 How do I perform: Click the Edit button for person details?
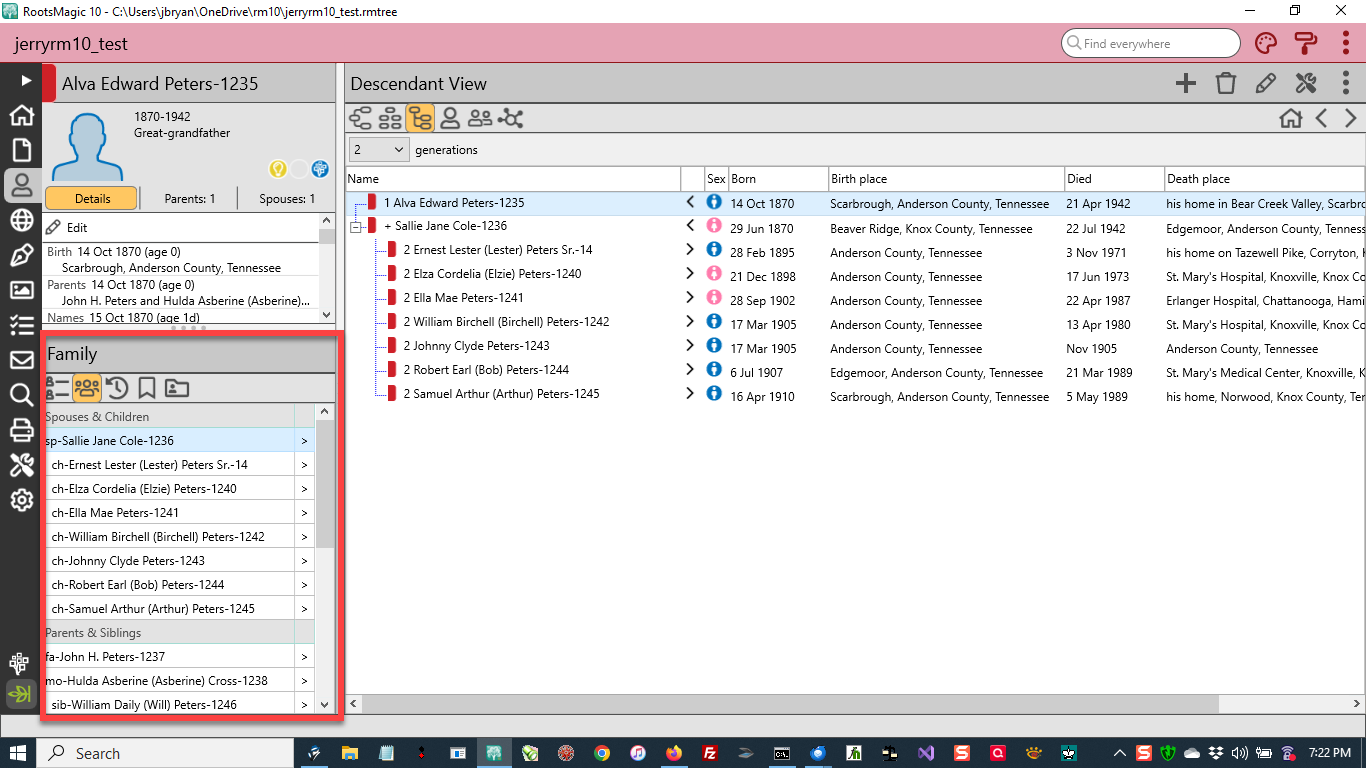(67, 228)
